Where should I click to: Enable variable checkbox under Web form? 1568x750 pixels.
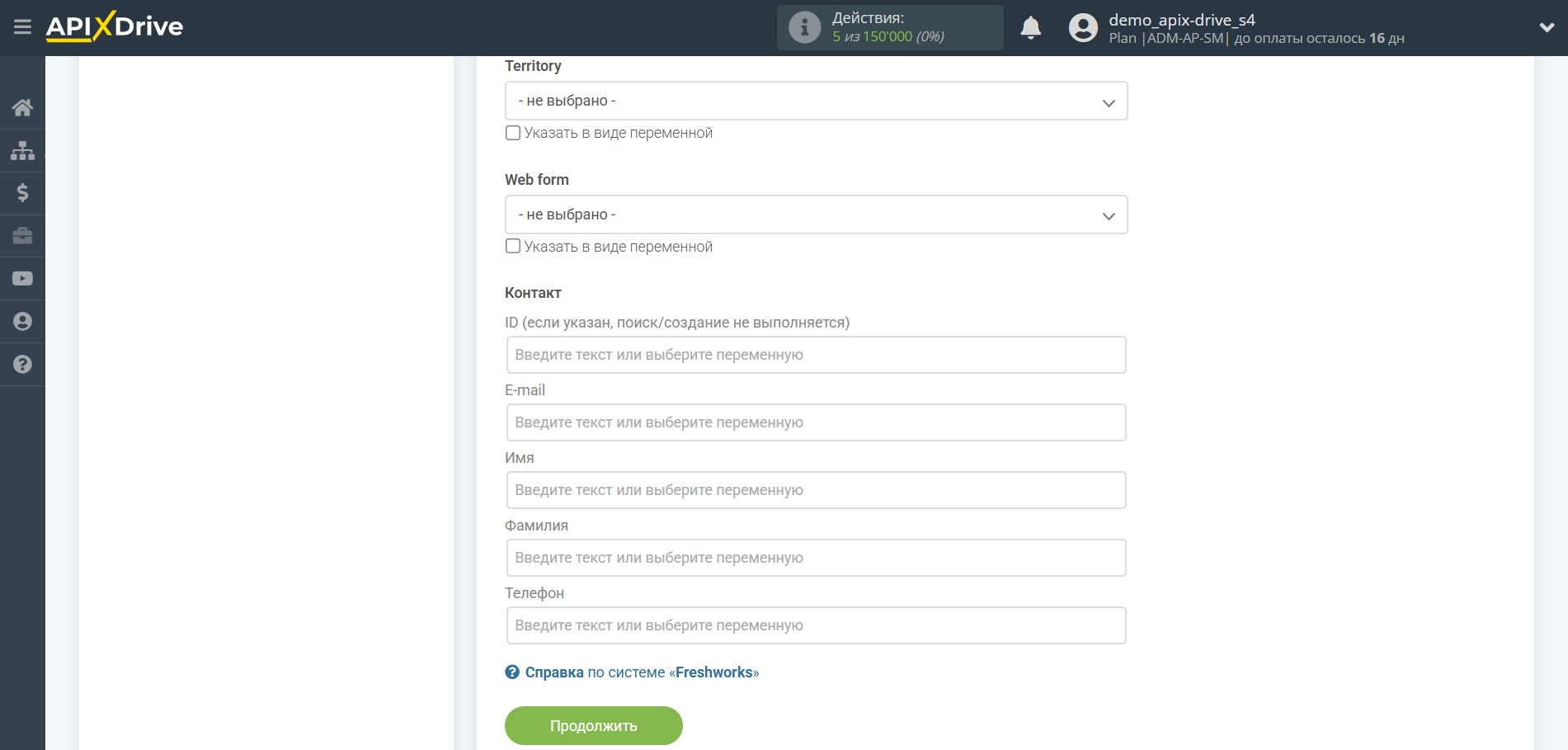pyautogui.click(x=513, y=247)
